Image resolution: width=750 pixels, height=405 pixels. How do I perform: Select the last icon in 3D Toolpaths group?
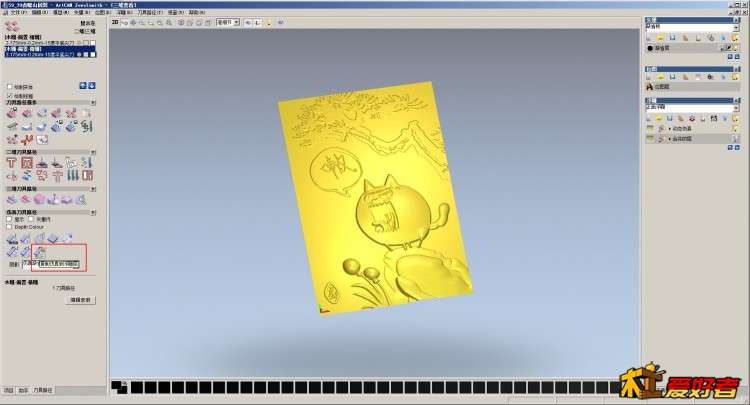(x=81, y=199)
